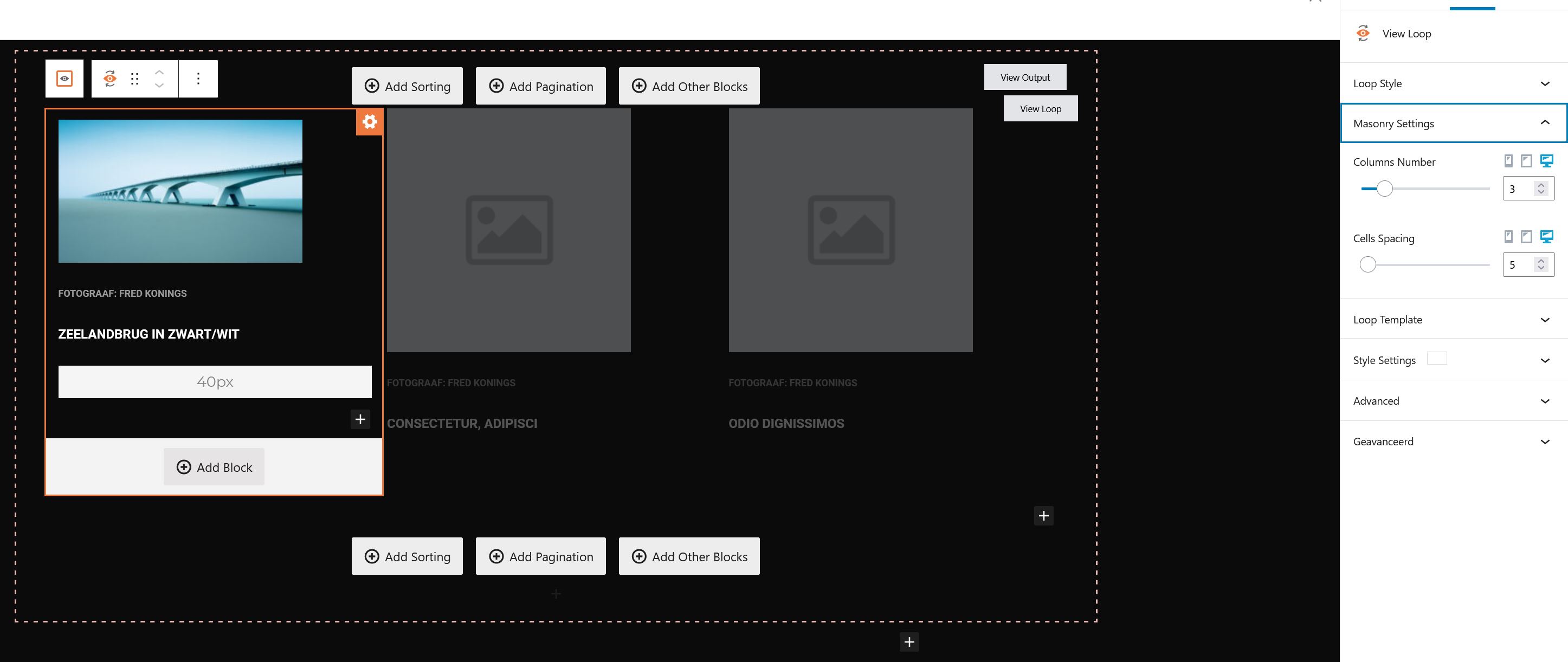This screenshot has width=1568, height=662.
Task: Click the title 'ODIO DIGNISSIMOS'
Action: click(x=786, y=424)
